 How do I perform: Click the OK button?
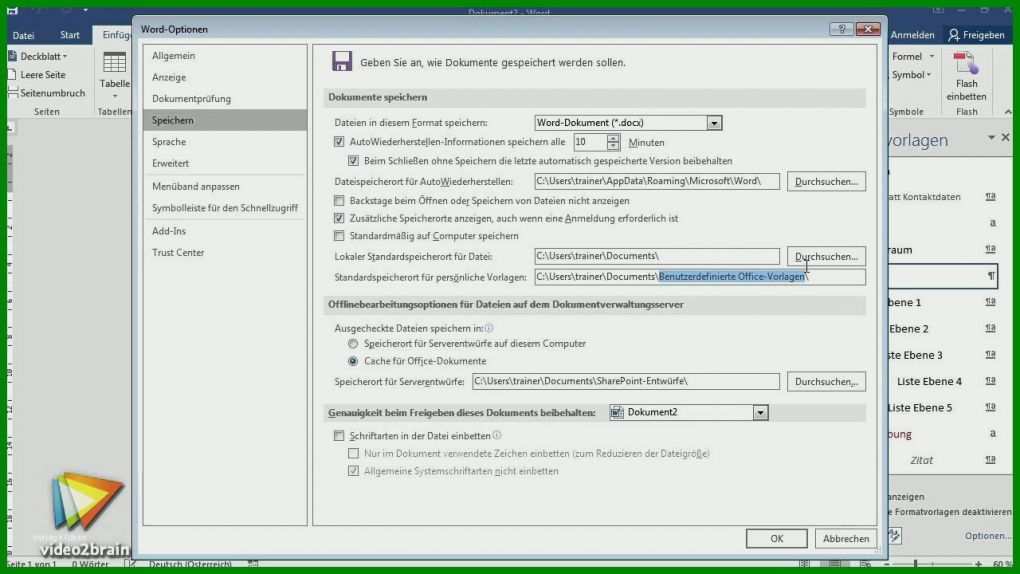click(777, 539)
